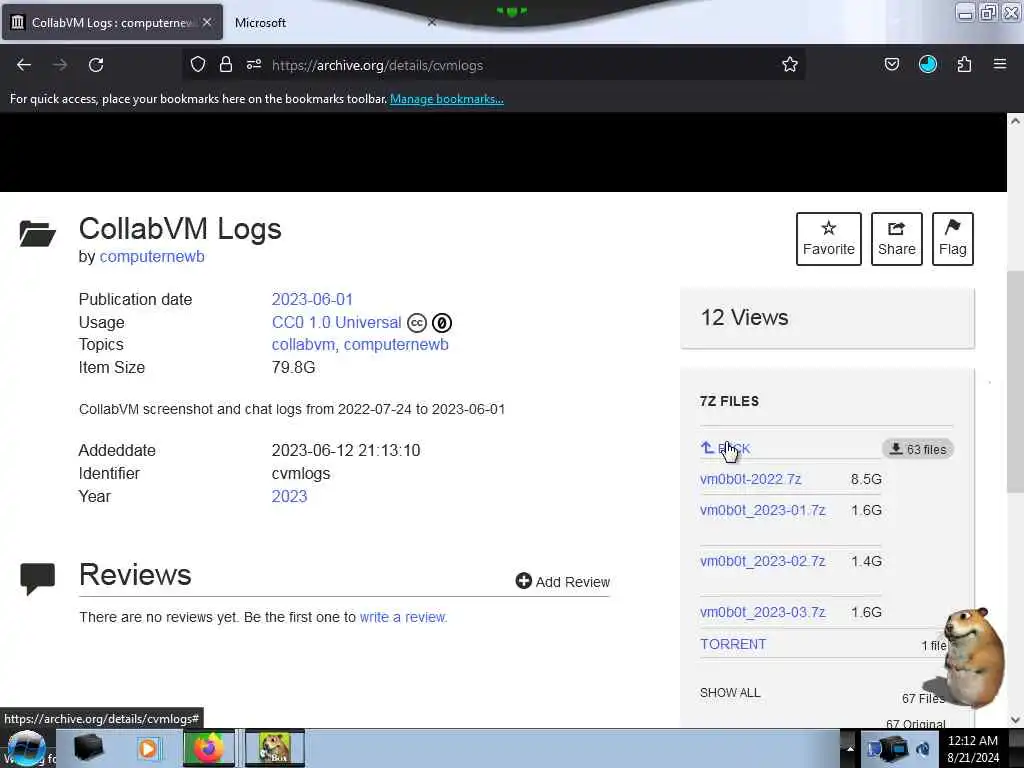Switch to the CollabVM Logs tab
Image resolution: width=1024 pixels, height=768 pixels.
[112, 22]
